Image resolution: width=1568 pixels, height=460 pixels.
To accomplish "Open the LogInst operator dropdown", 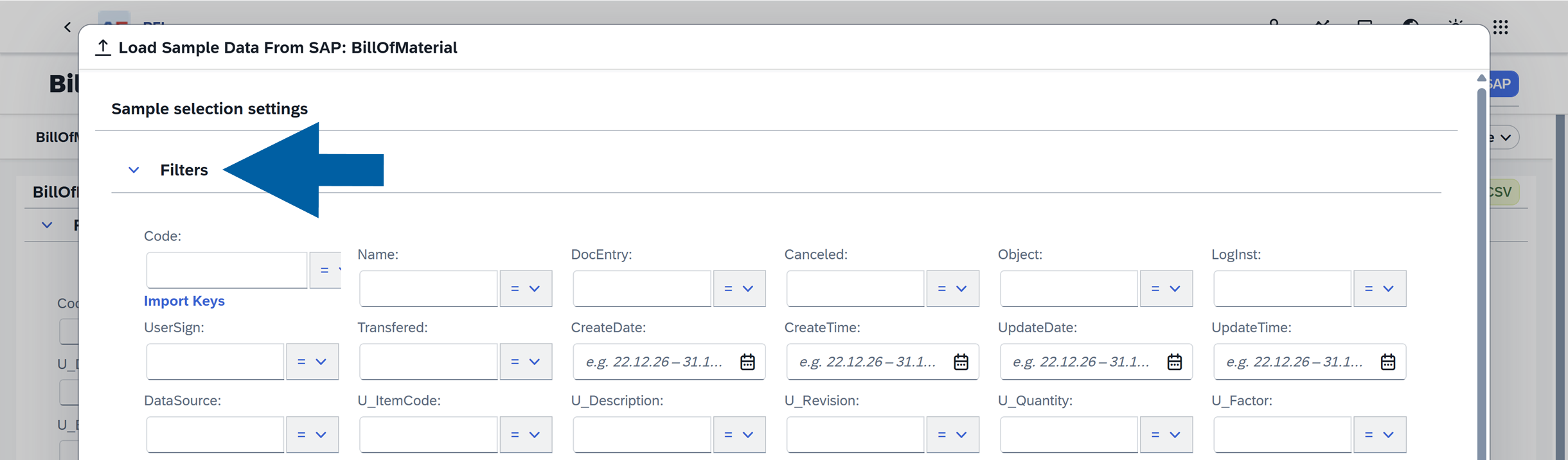I will click(1380, 288).
